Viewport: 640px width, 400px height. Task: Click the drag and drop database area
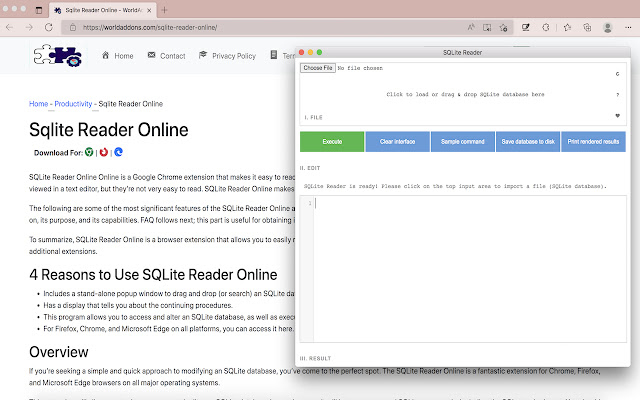pos(465,94)
